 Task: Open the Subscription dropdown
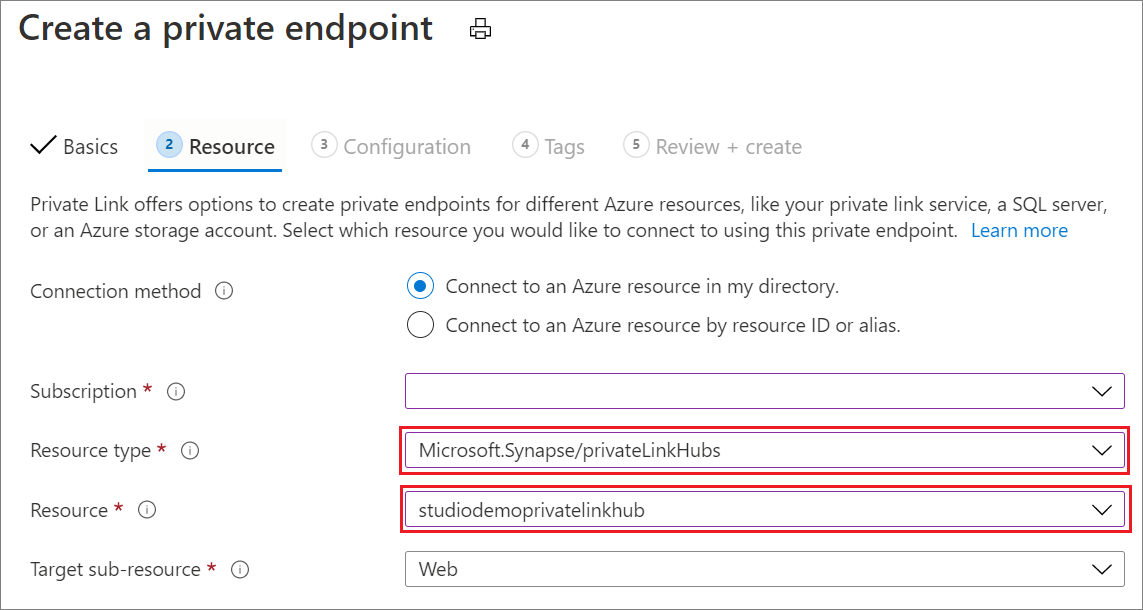(x=764, y=391)
